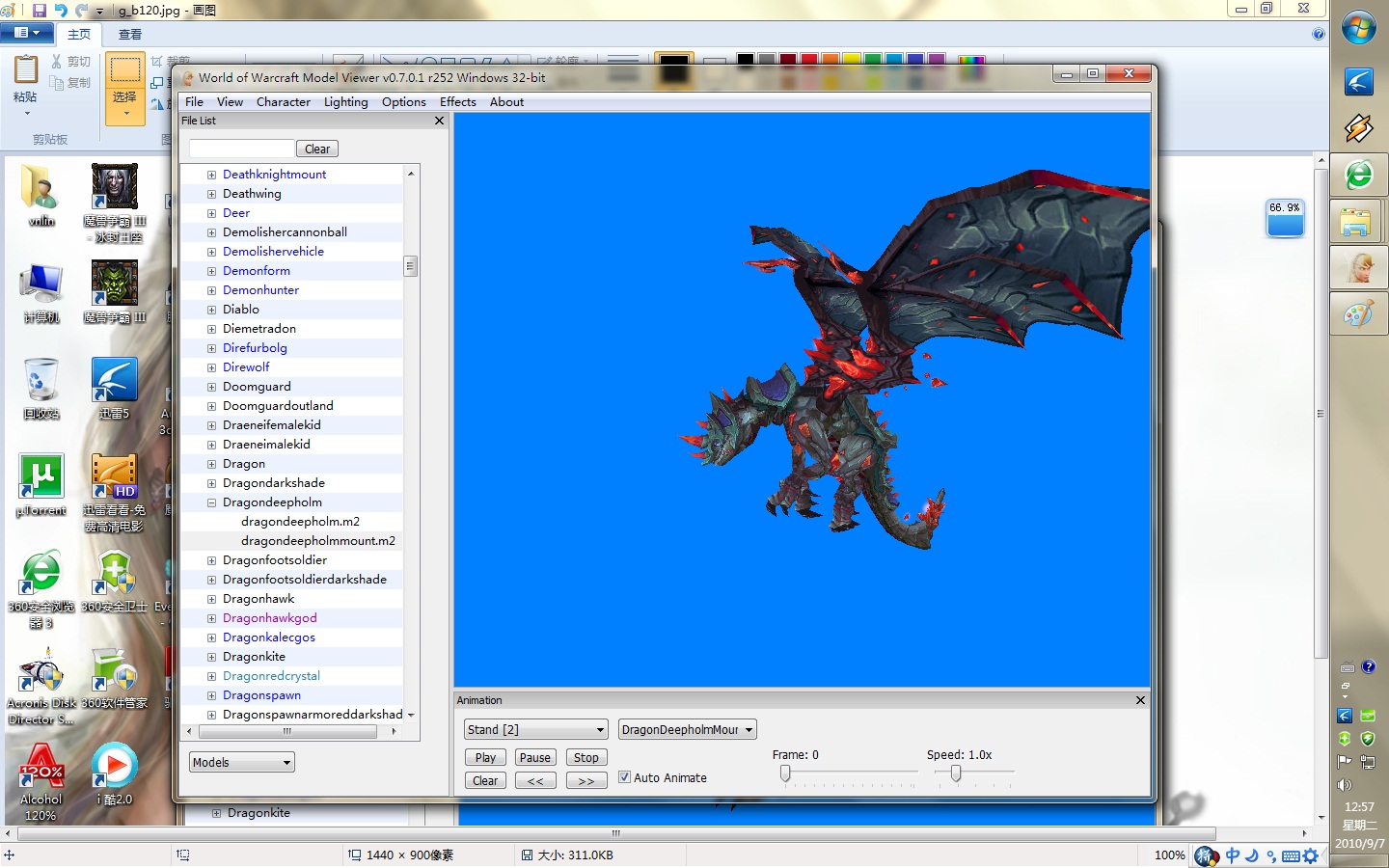Click the Model Viewer taskbar icon

click(x=1358, y=267)
